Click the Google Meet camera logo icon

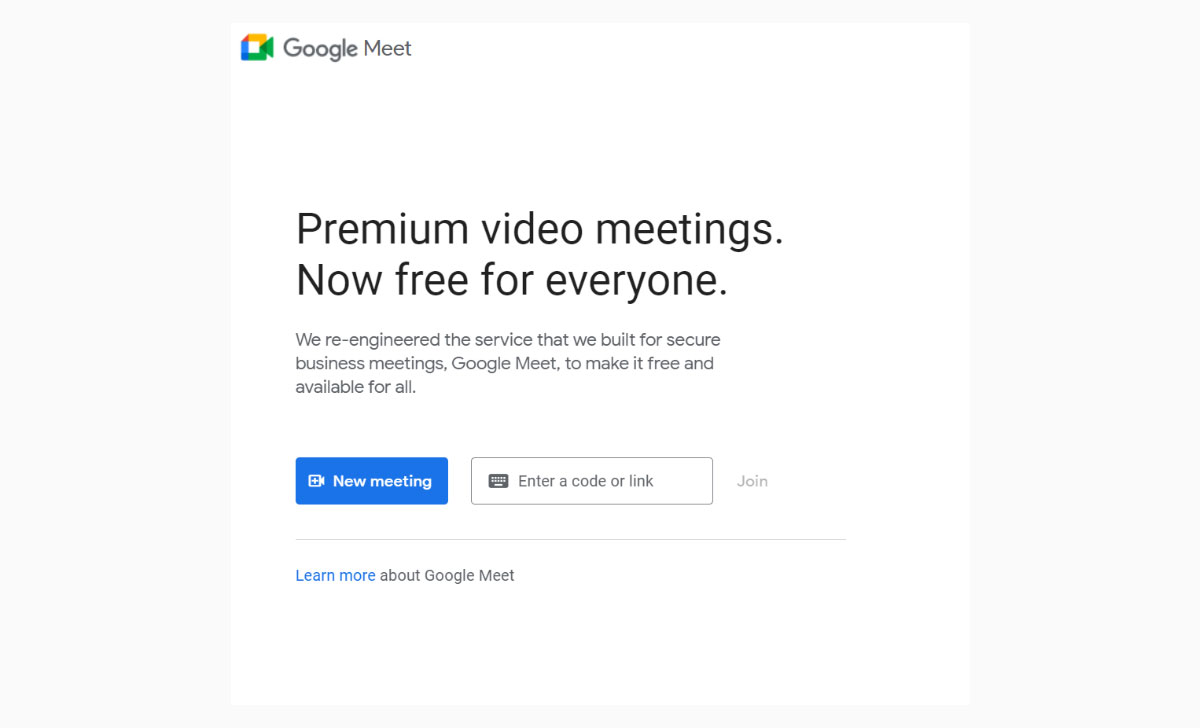coord(257,48)
